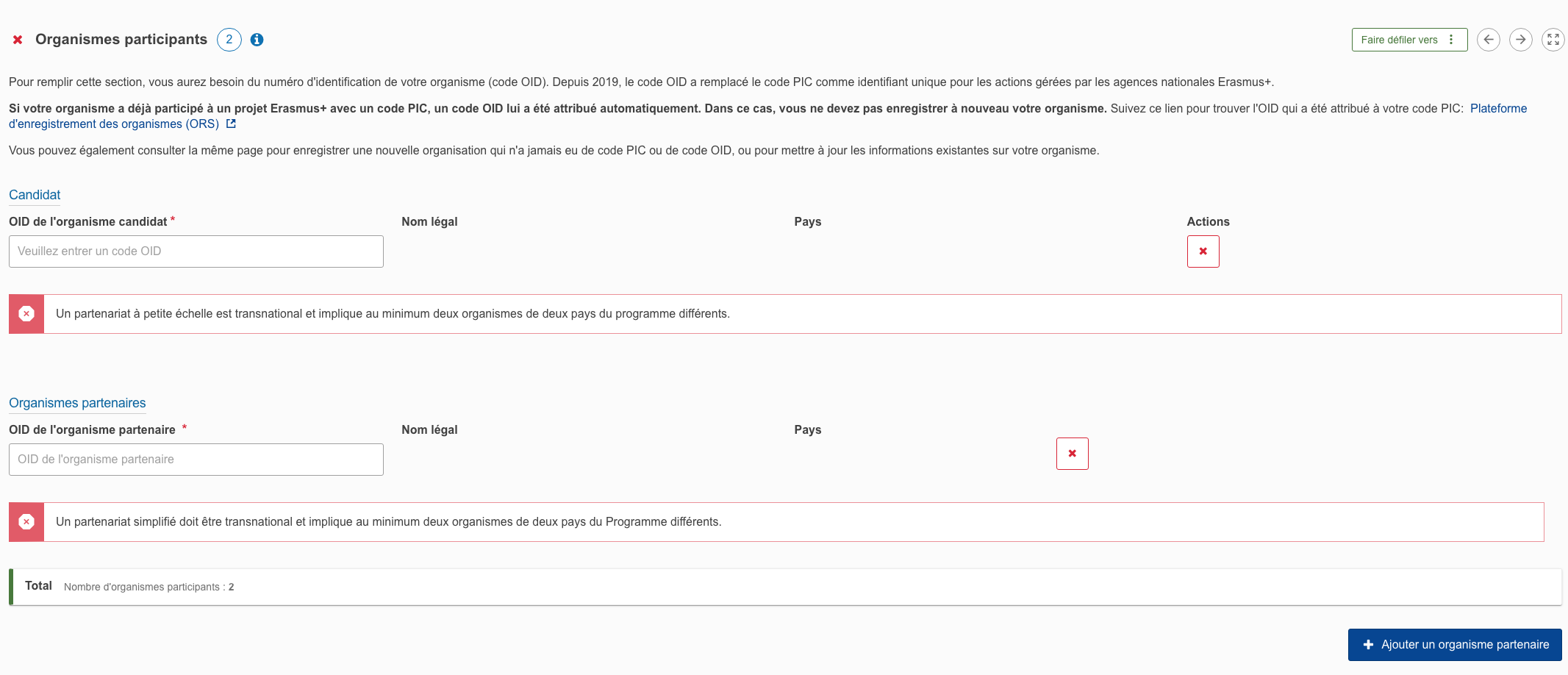The width and height of the screenshot is (1568, 675).
Task: Focus the 'Veuillez entrer un code OID' field
Action: coord(196,251)
